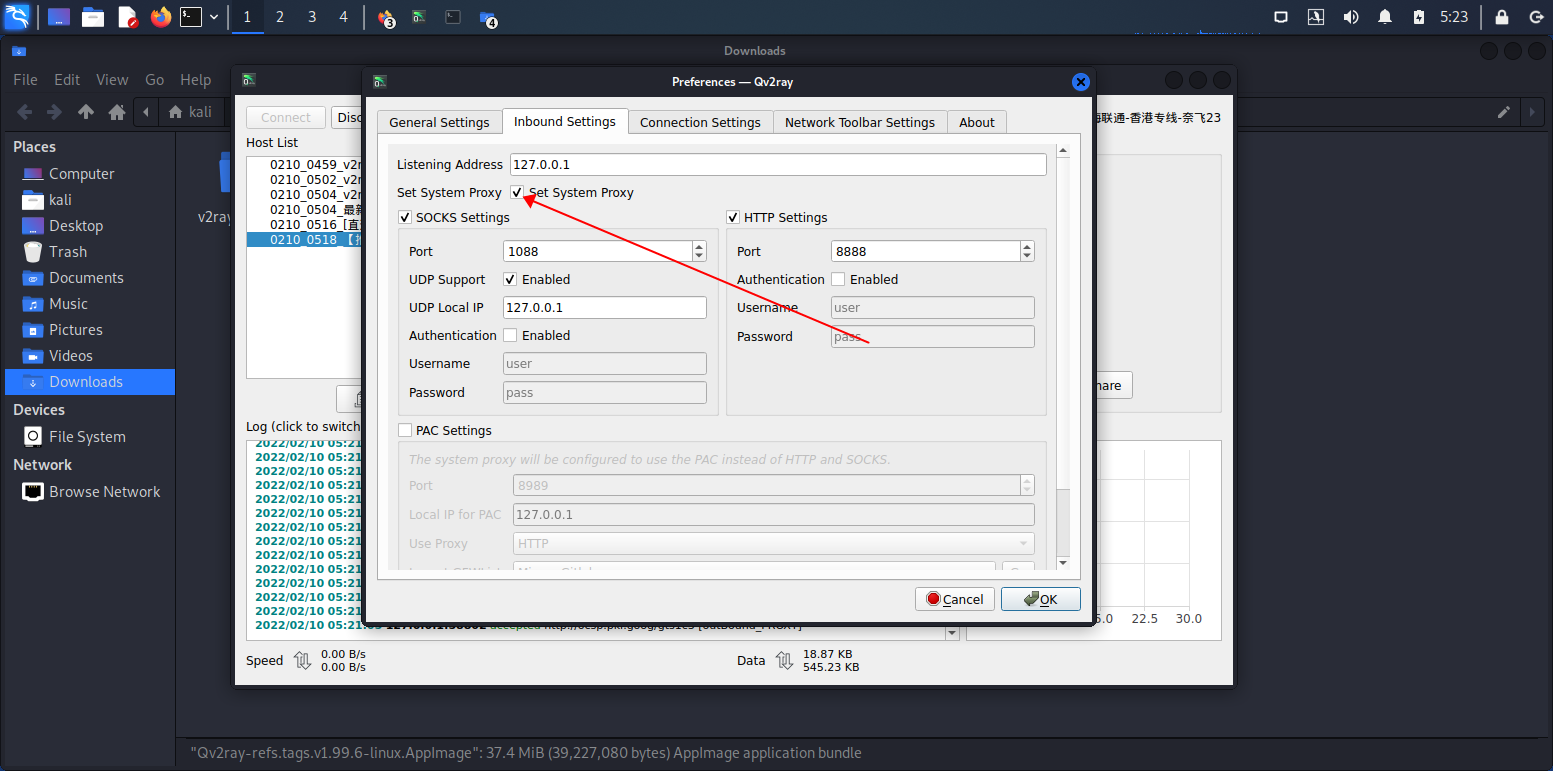Open the display tray icon
The width and height of the screenshot is (1553, 771).
(1281, 17)
